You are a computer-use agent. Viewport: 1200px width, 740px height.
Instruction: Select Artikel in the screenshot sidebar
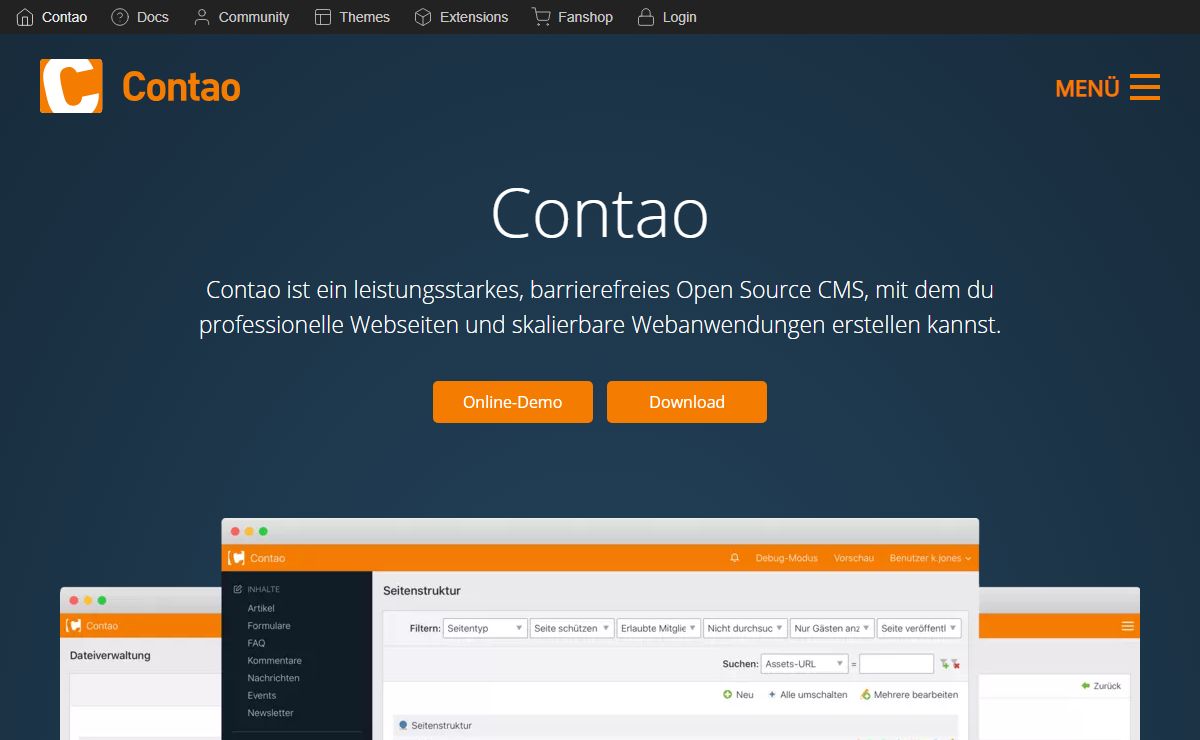point(261,608)
